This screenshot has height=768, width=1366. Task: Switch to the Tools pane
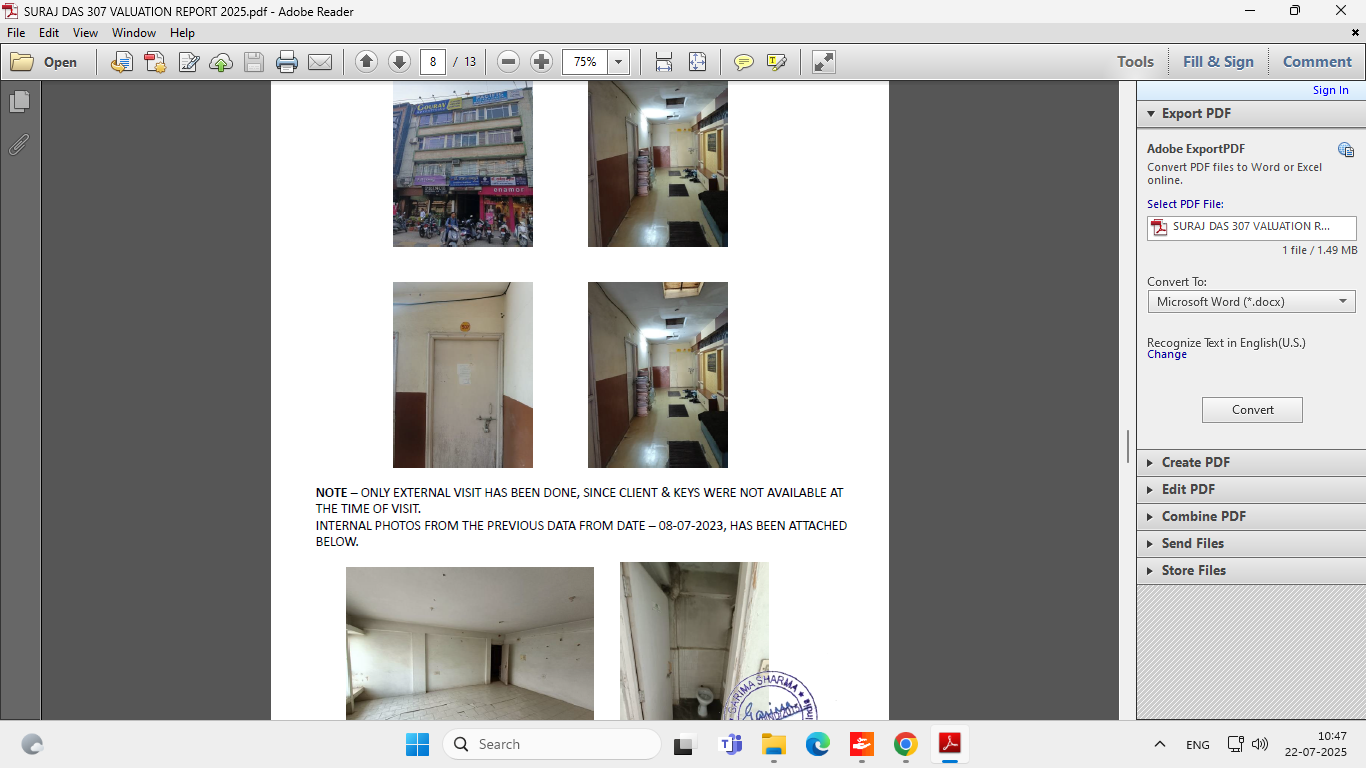[1135, 62]
